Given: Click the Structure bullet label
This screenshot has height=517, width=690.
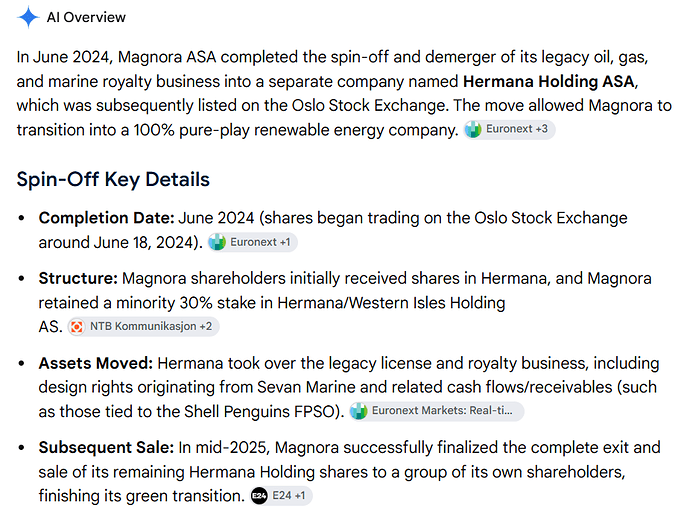Looking at the screenshot, I should tap(78, 278).
